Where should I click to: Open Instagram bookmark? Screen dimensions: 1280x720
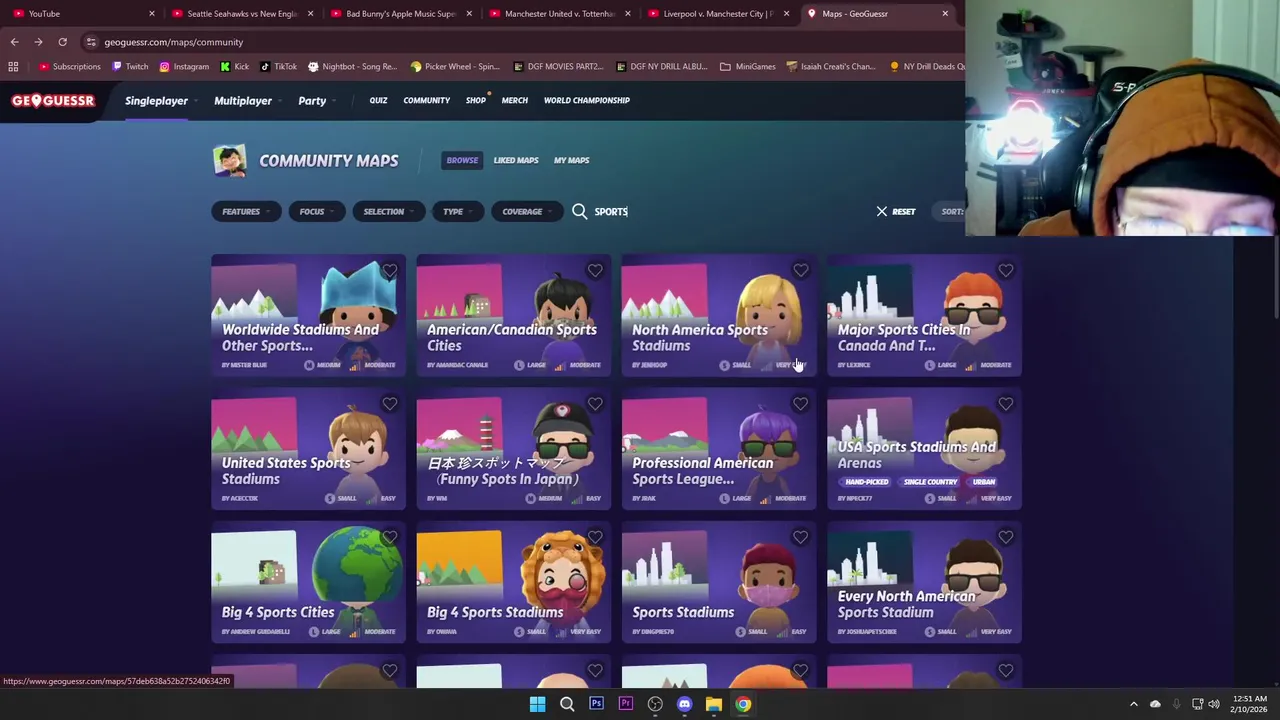(184, 66)
